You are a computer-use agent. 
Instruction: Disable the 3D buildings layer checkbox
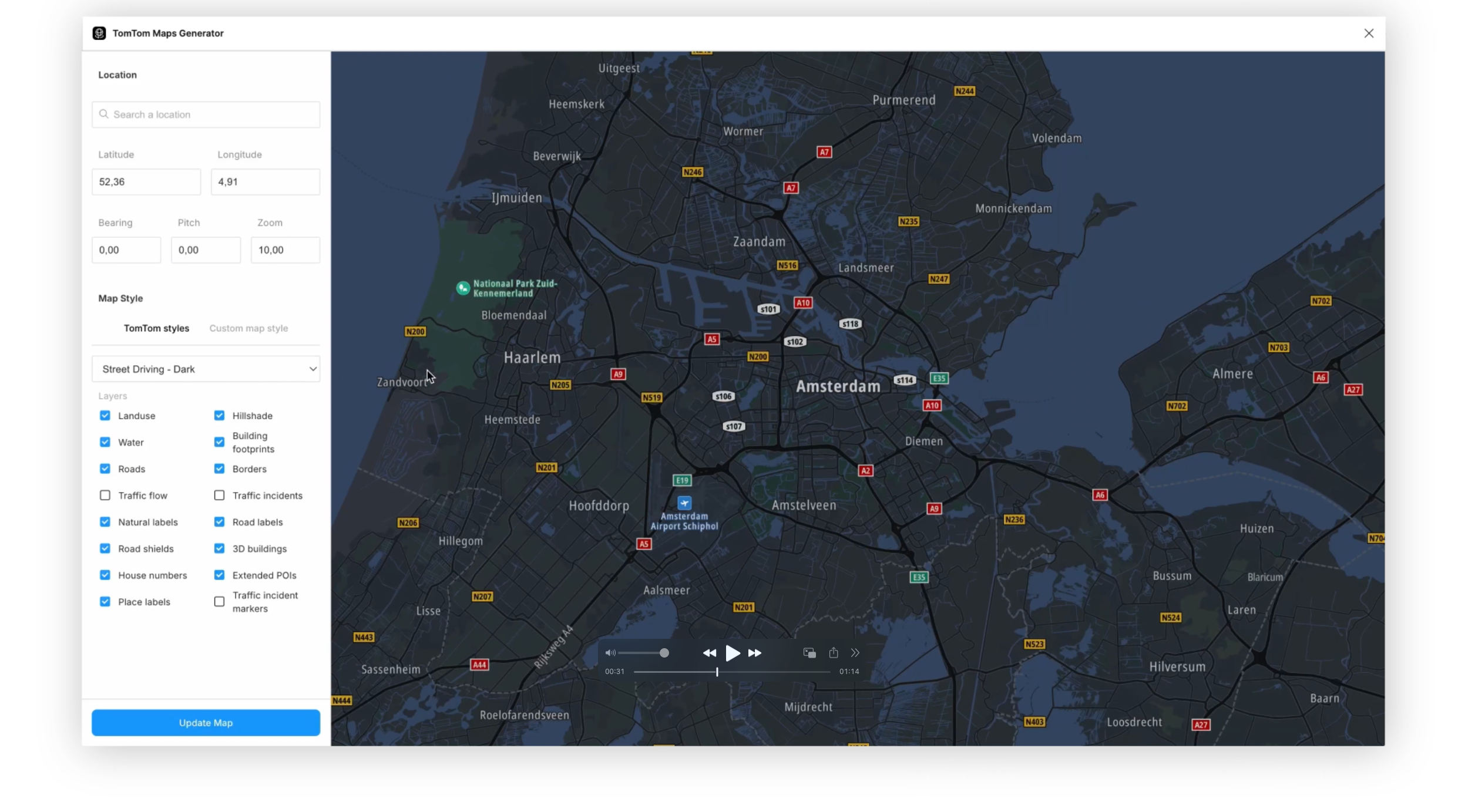pyautogui.click(x=219, y=548)
